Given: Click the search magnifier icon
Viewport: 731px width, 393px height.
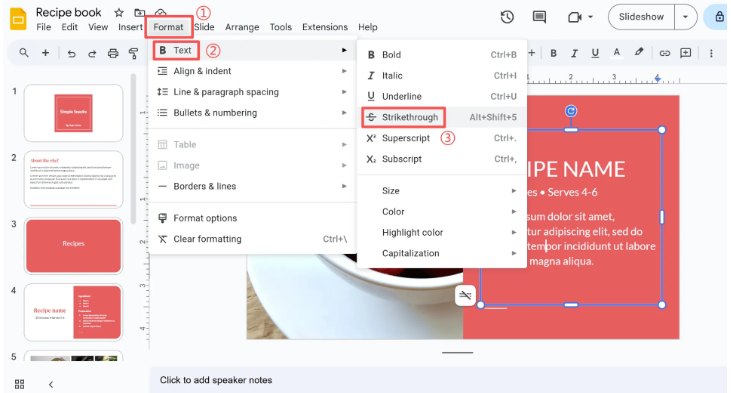Looking at the screenshot, I should pyautogui.click(x=24, y=53).
